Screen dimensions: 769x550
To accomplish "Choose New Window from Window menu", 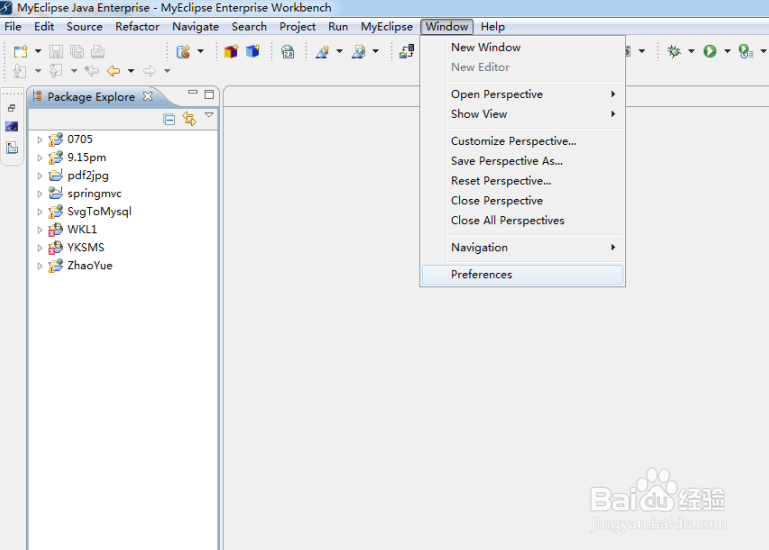I will pos(523,47).
